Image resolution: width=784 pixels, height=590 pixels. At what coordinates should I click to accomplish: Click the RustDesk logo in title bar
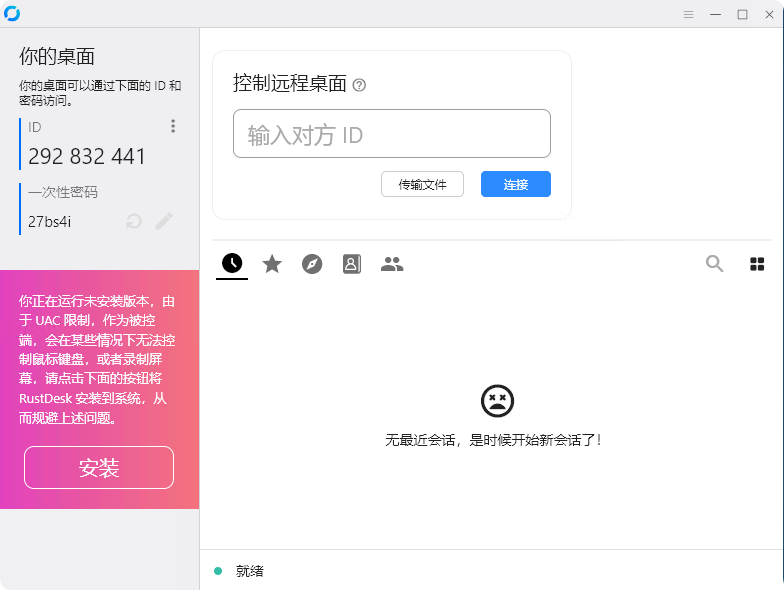pyautogui.click(x=12, y=14)
